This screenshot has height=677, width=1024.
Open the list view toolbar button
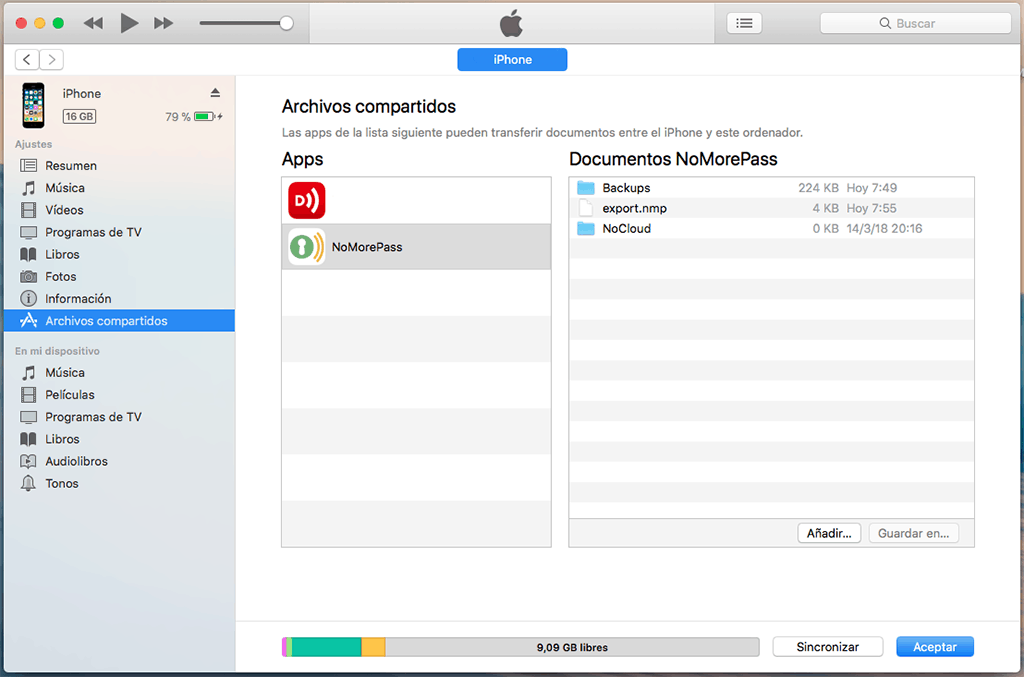coord(744,24)
